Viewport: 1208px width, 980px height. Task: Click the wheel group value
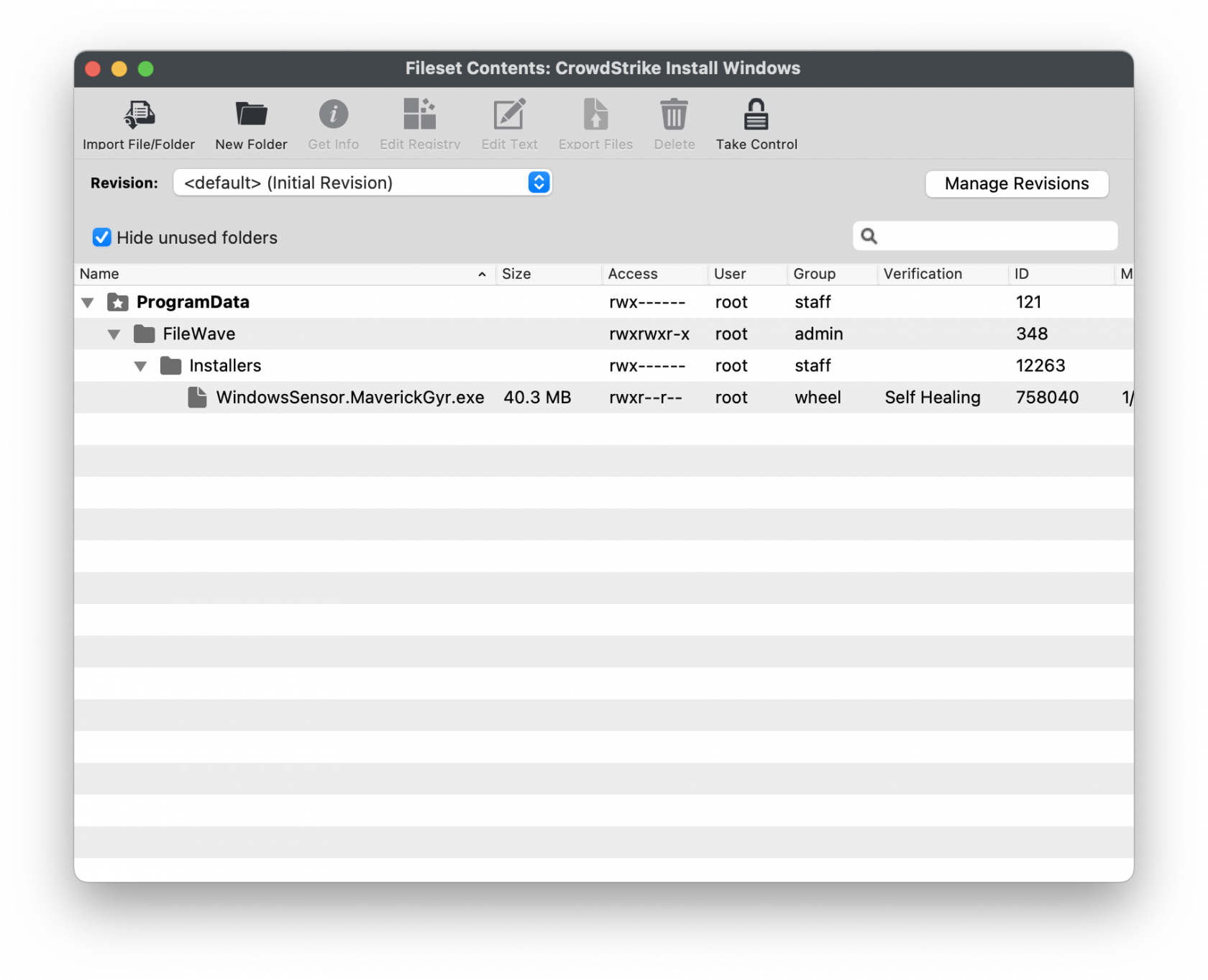818,397
